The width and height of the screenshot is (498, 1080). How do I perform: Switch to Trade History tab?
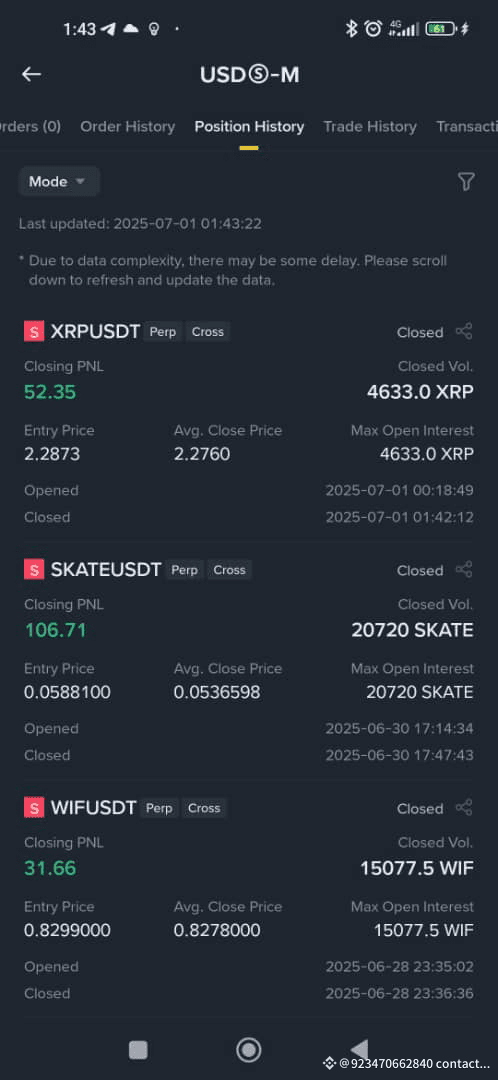(370, 127)
